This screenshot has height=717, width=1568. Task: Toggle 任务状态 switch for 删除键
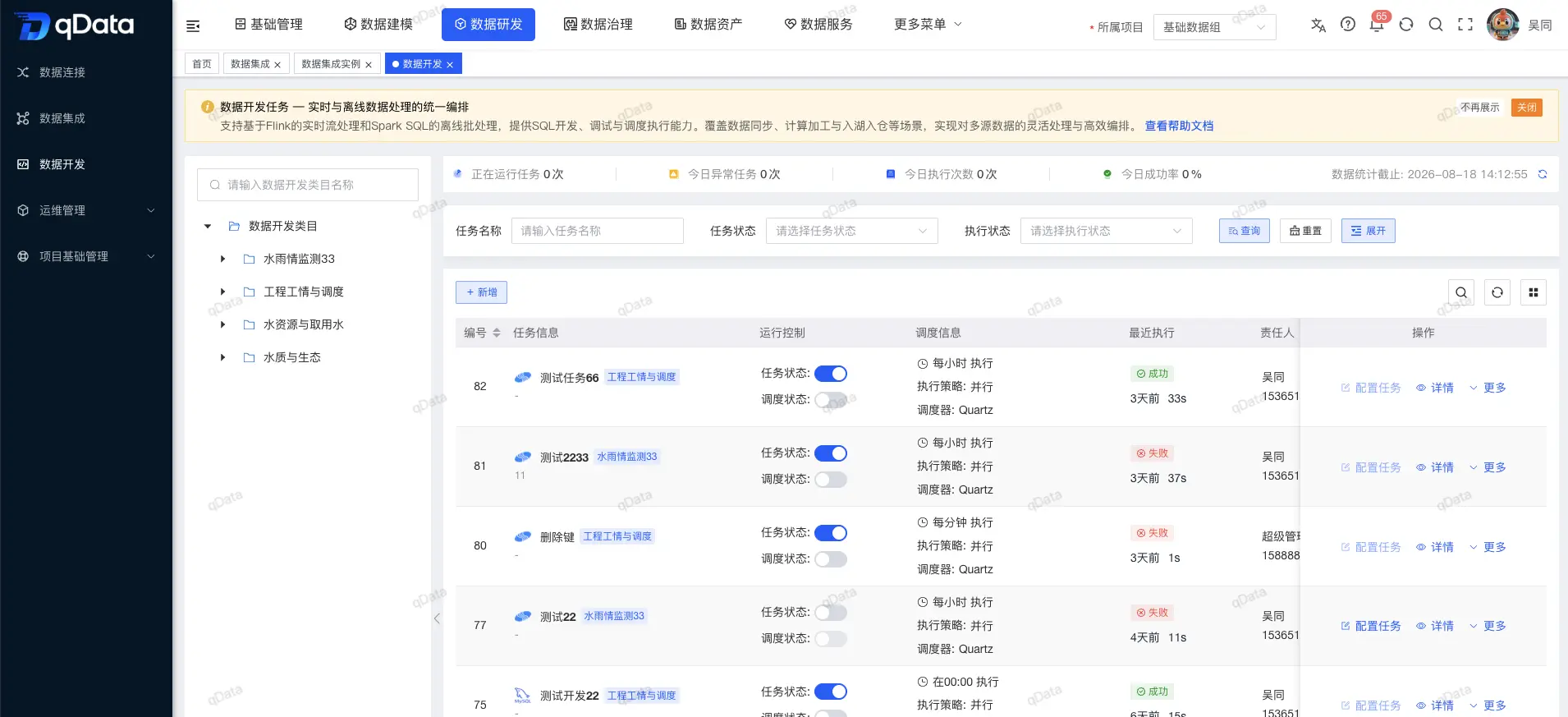pos(831,533)
